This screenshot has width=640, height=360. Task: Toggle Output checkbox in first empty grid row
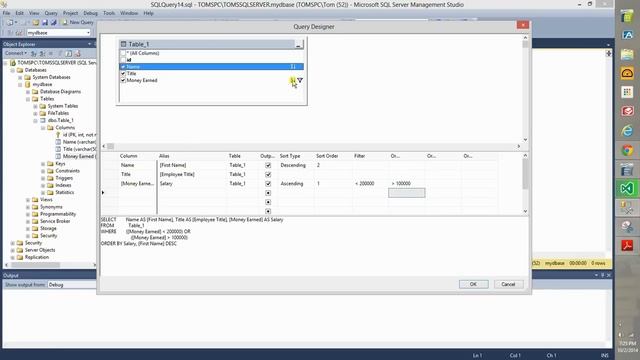[x=268, y=193]
